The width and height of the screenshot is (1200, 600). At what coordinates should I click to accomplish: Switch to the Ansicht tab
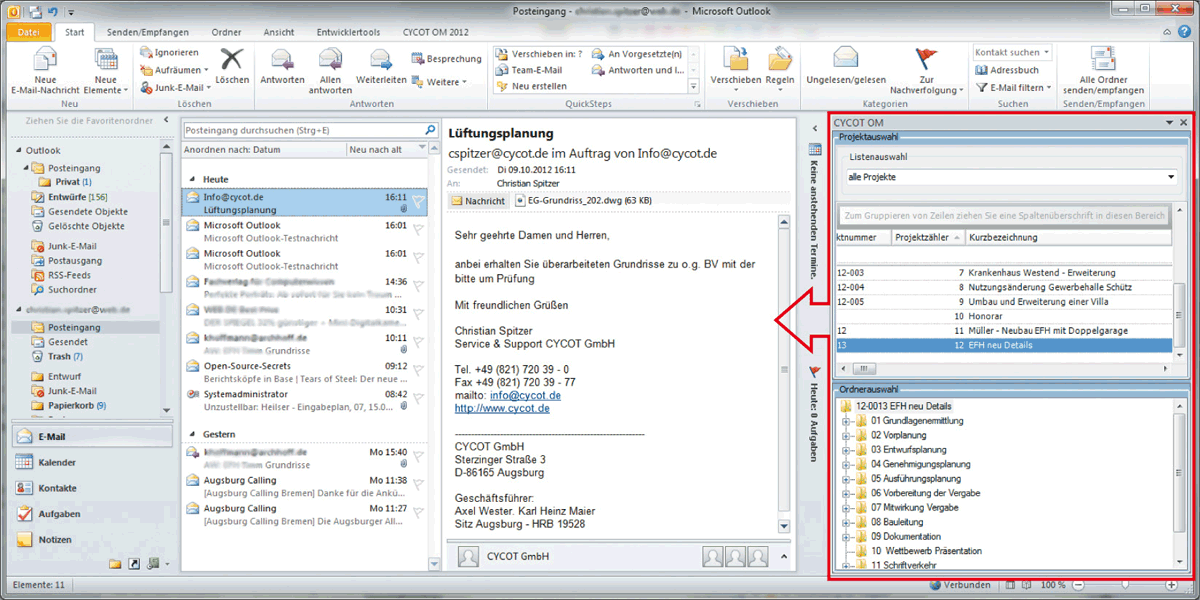[279, 32]
